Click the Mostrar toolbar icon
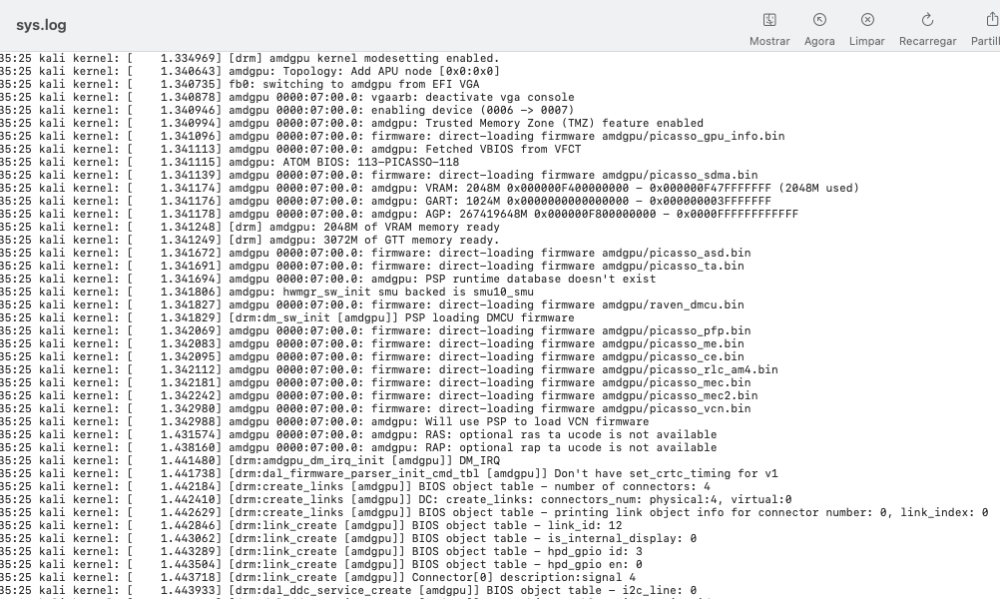The image size is (1000, 599). point(769,20)
